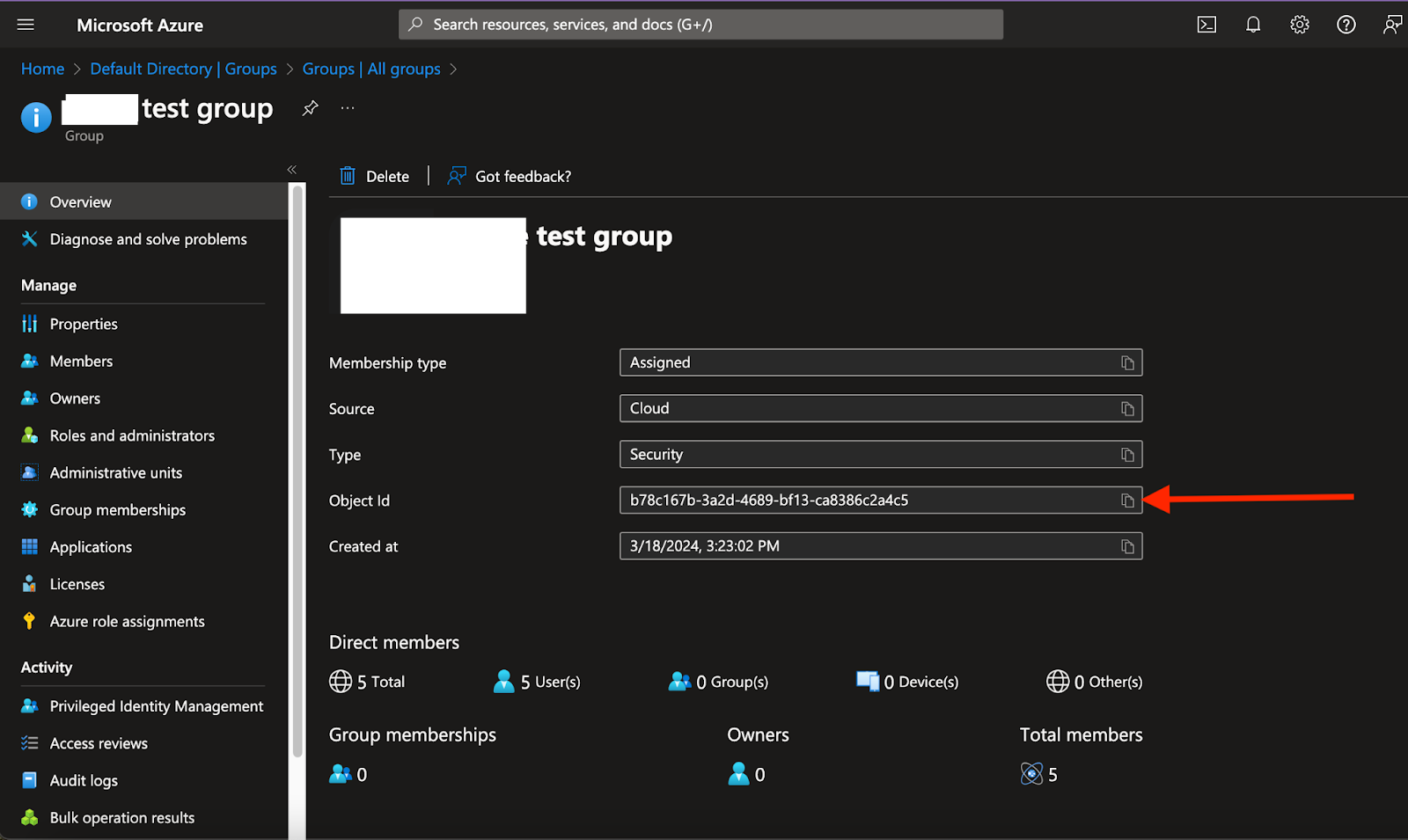Click Got feedback? button
This screenshot has width=1408, height=840.
[510, 176]
